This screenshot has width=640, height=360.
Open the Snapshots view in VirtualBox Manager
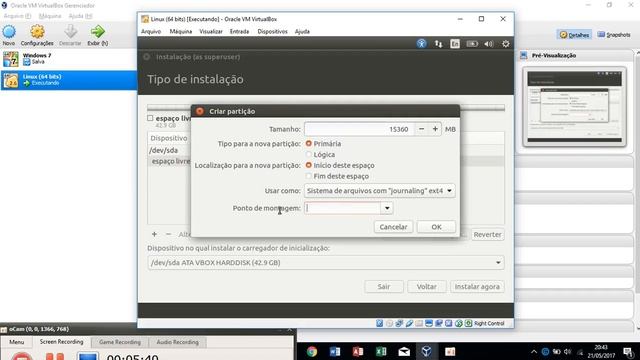coord(614,35)
